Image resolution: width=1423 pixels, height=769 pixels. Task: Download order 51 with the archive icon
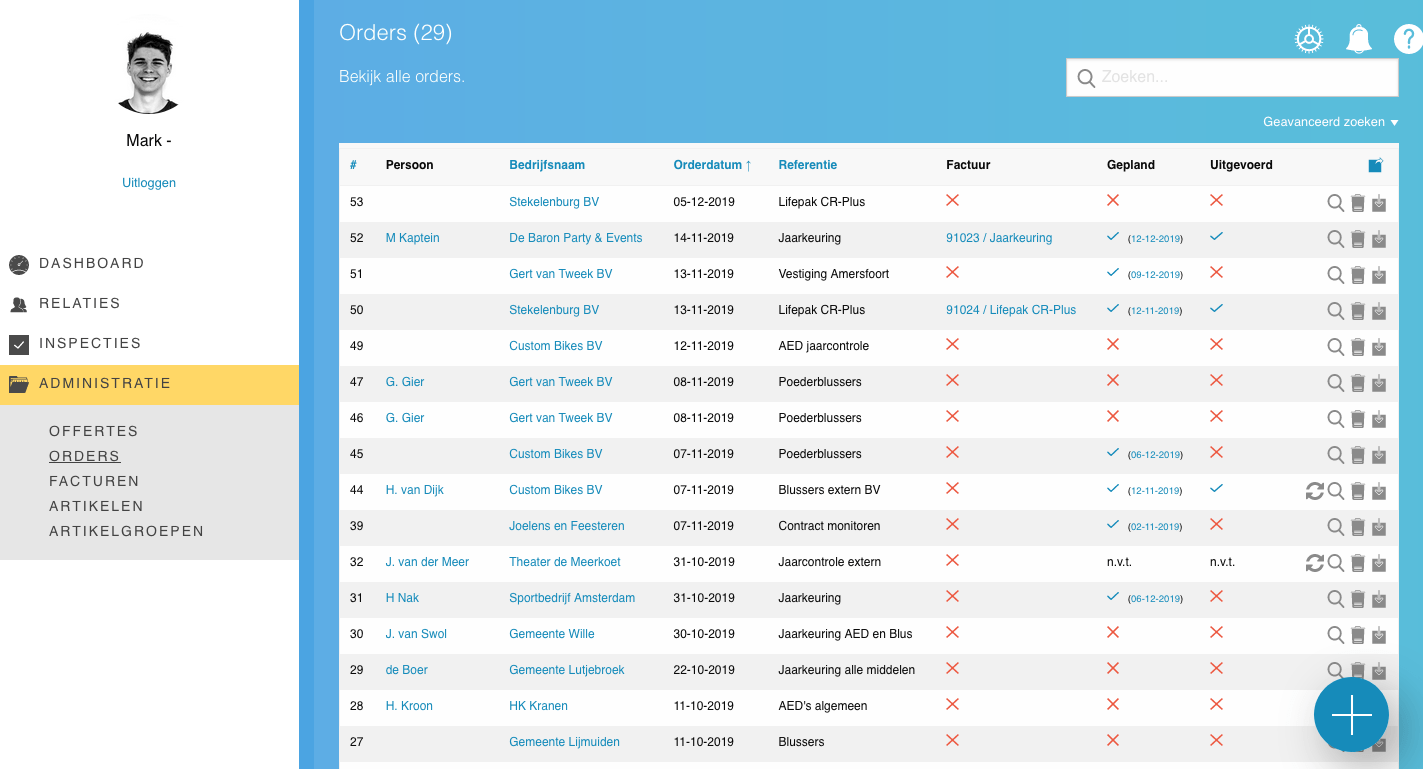[1379, 275]
